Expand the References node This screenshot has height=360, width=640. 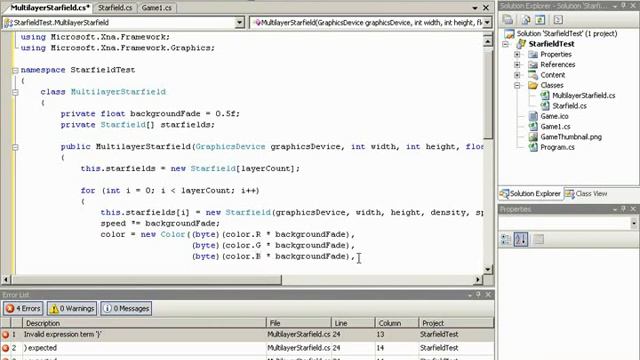517,64
